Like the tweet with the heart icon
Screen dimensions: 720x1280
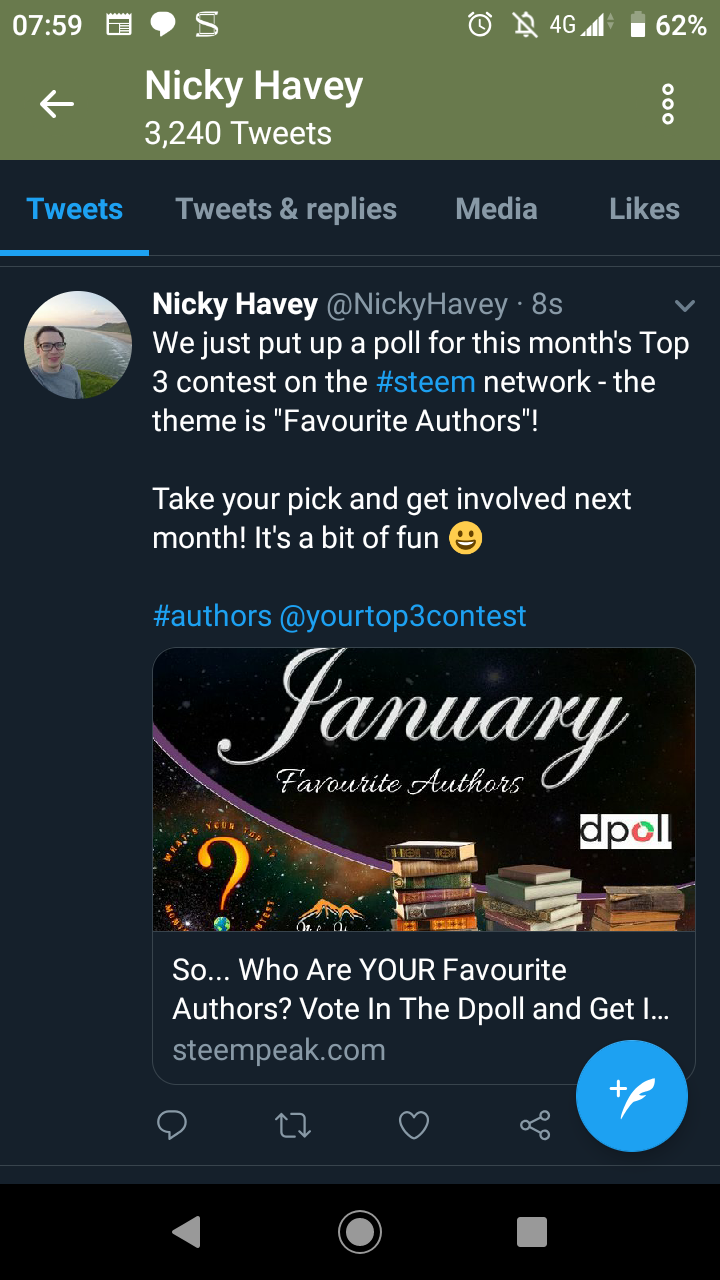[414, 1126]
